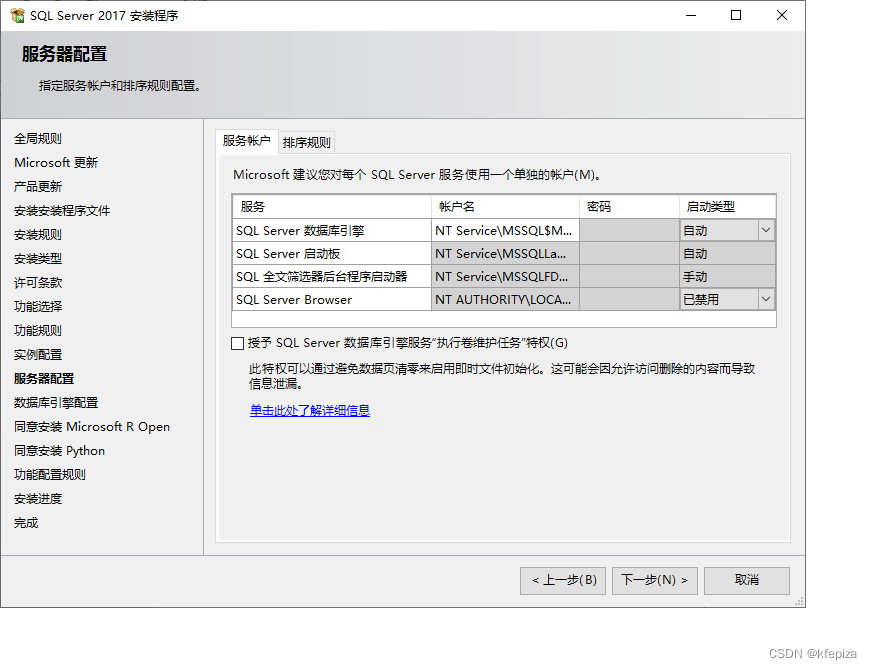Click the 手动 startup type cell

[x=727, y=276]
